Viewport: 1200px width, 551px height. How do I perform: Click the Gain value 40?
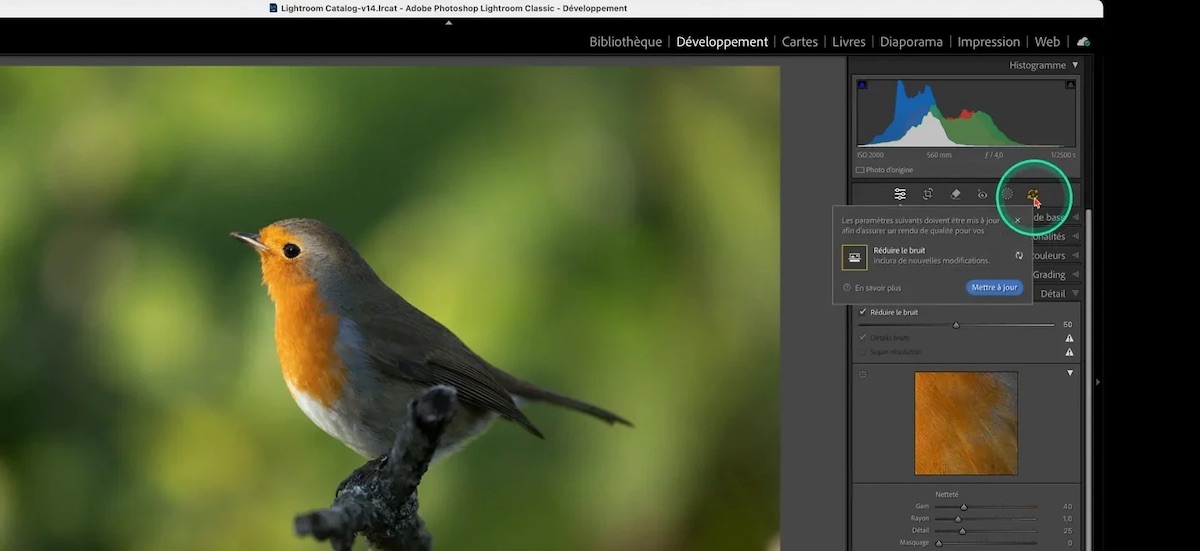[x=1067, y=507]
